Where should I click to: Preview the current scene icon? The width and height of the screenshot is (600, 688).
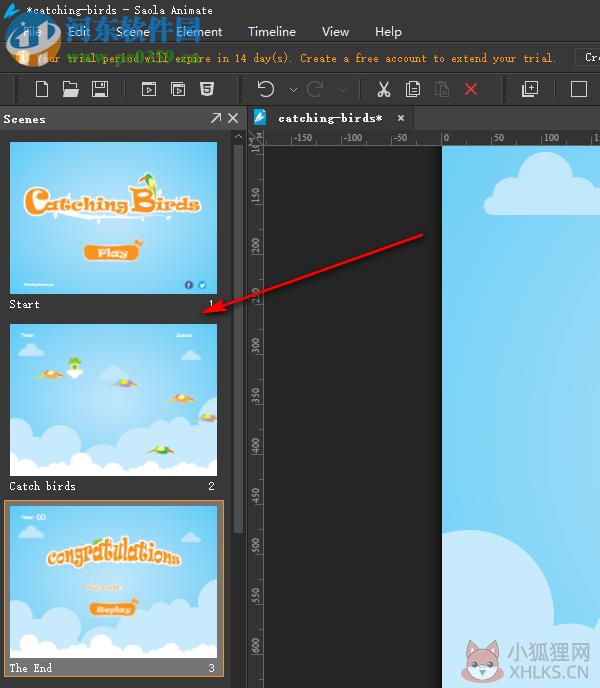pos(149,89)
